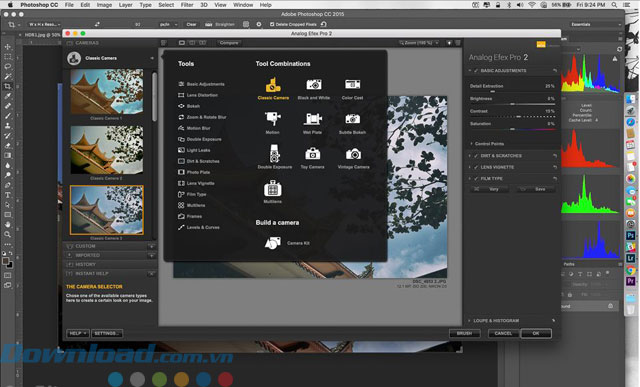Open the Classic Camera selector dropdown
Image resolution: width=640 pixels, height=387 pixels.
point(110,58)
